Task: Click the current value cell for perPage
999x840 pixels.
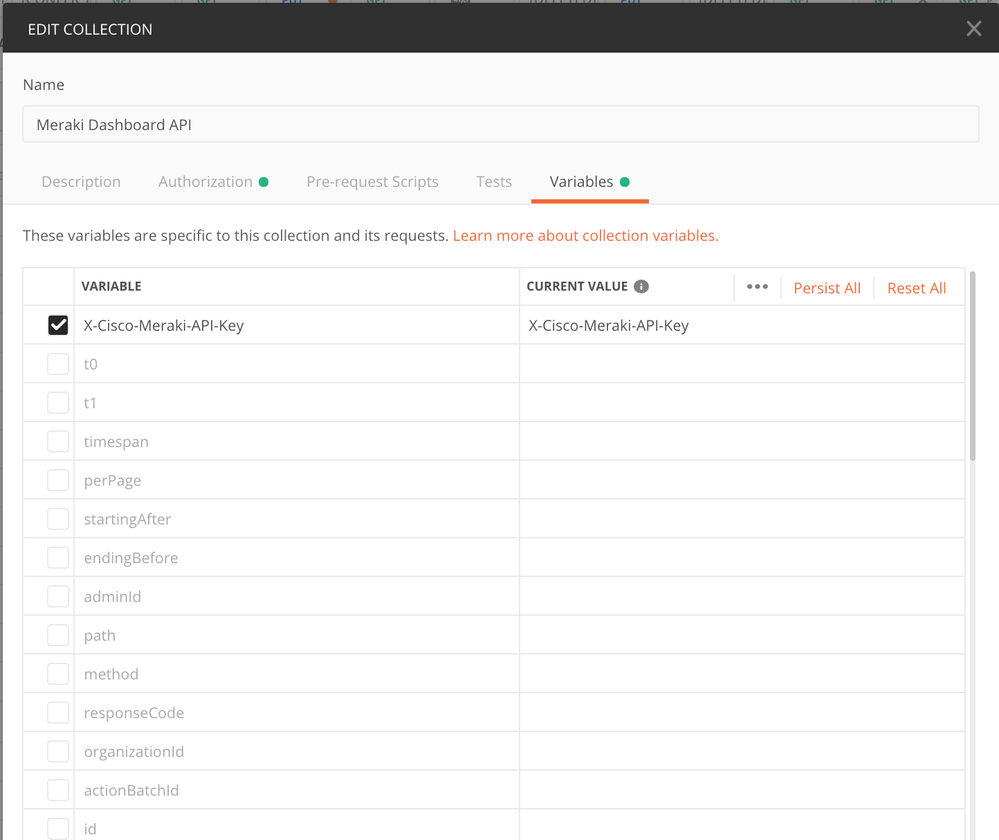Action: [742, 480]
